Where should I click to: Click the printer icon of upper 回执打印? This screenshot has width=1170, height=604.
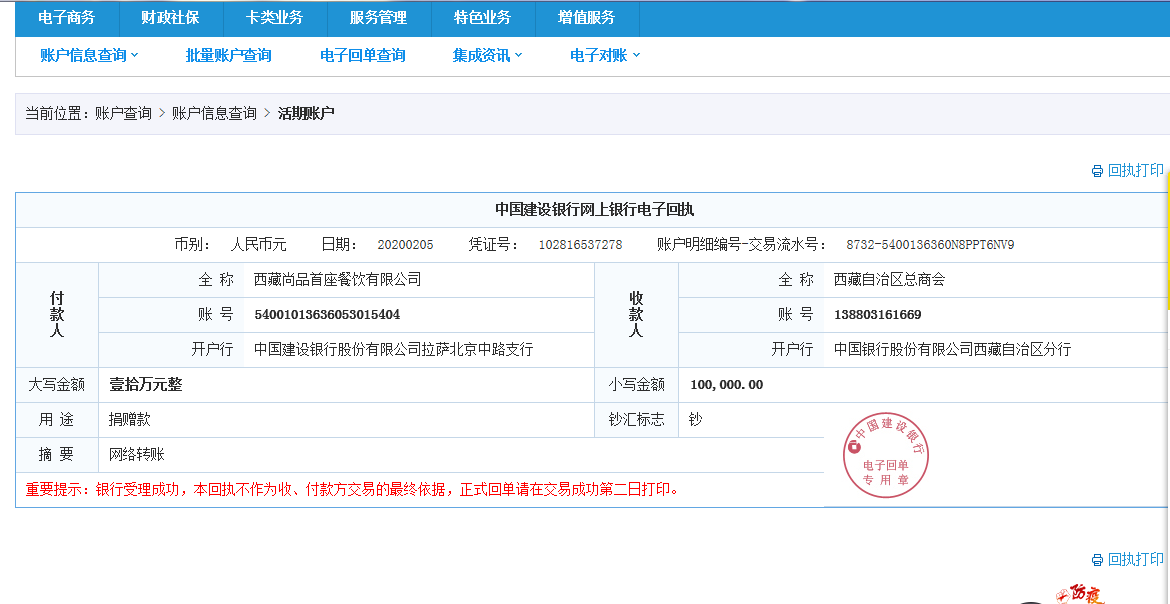coord(1097,171)
